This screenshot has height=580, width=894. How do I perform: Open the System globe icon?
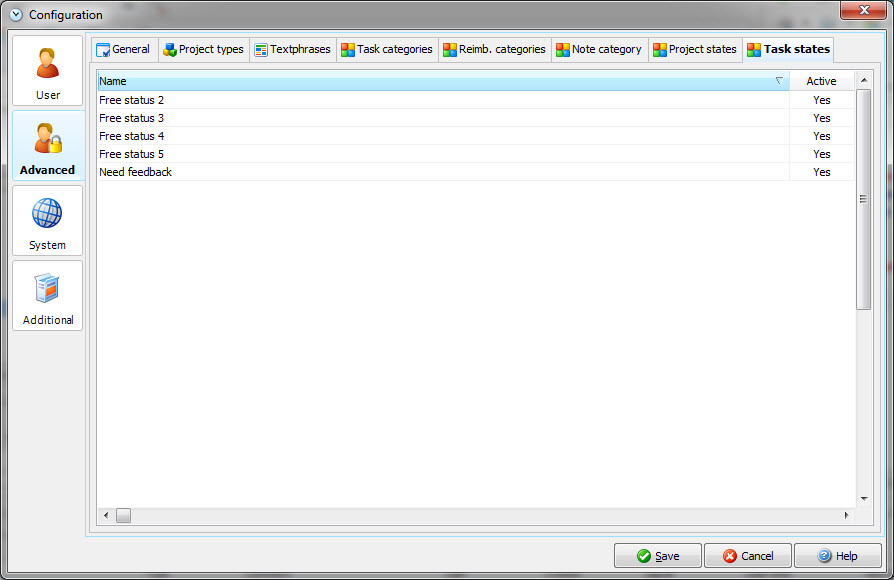coord(47,213)
